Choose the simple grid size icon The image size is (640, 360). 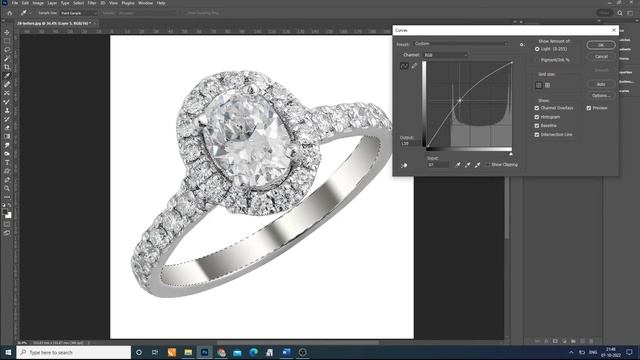point(539,85)
